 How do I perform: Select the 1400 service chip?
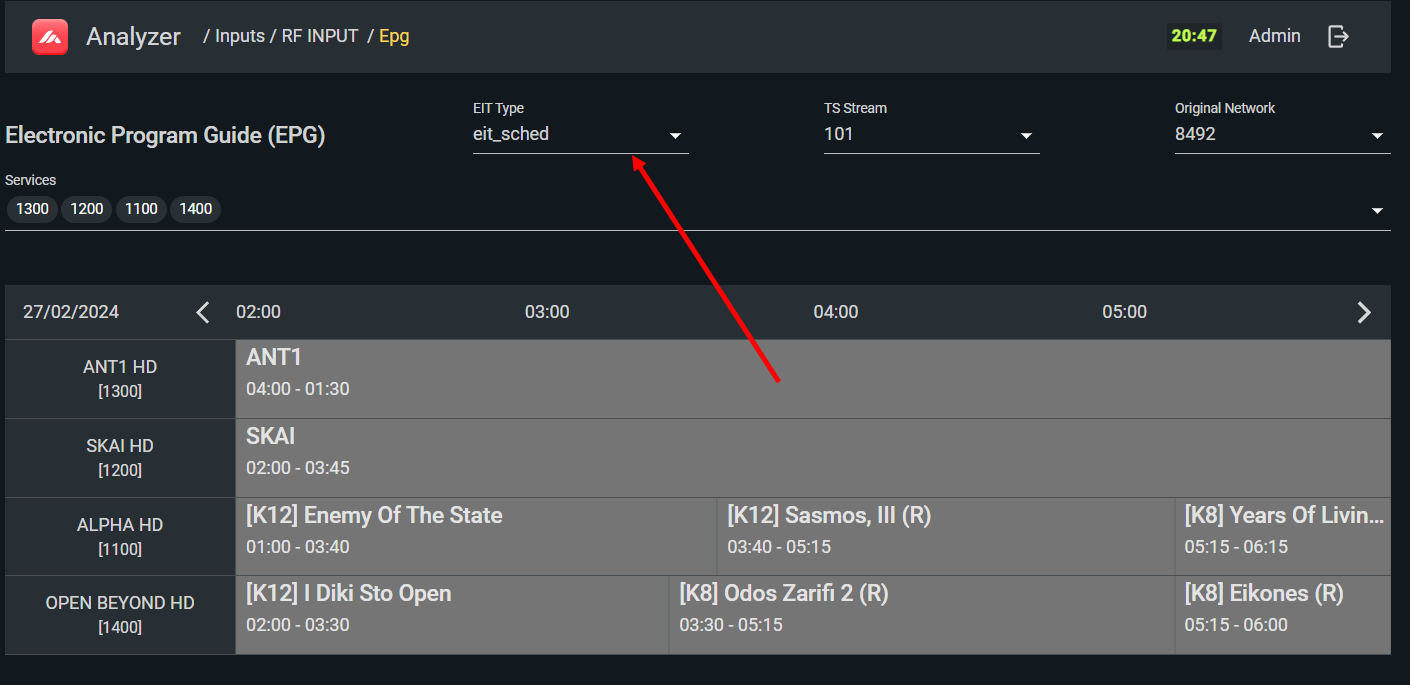point(196,209)
